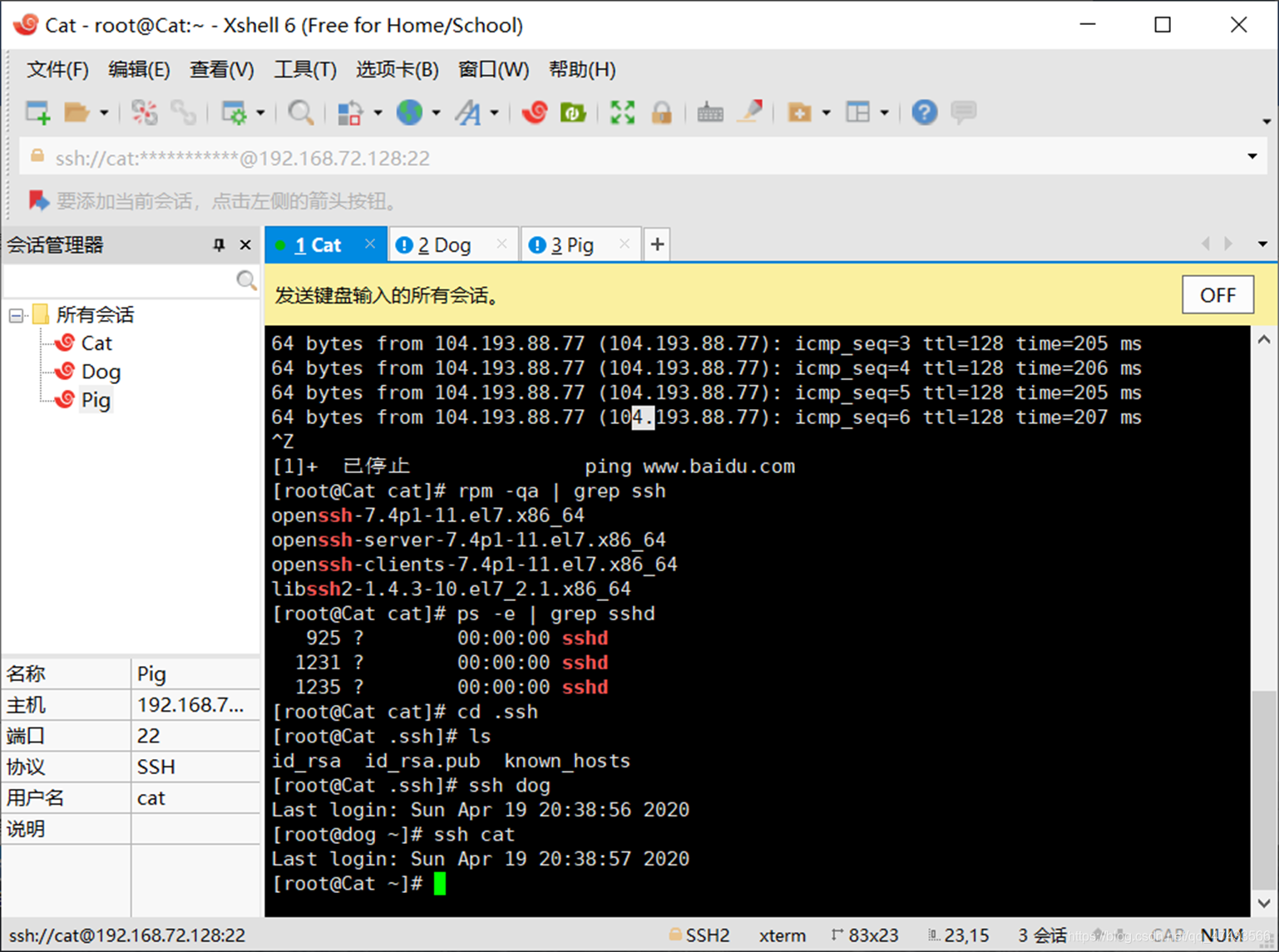Click the red bookmark flag add-session icon
This screenshot has height=952, width=1279.
(x=38, y=200)
